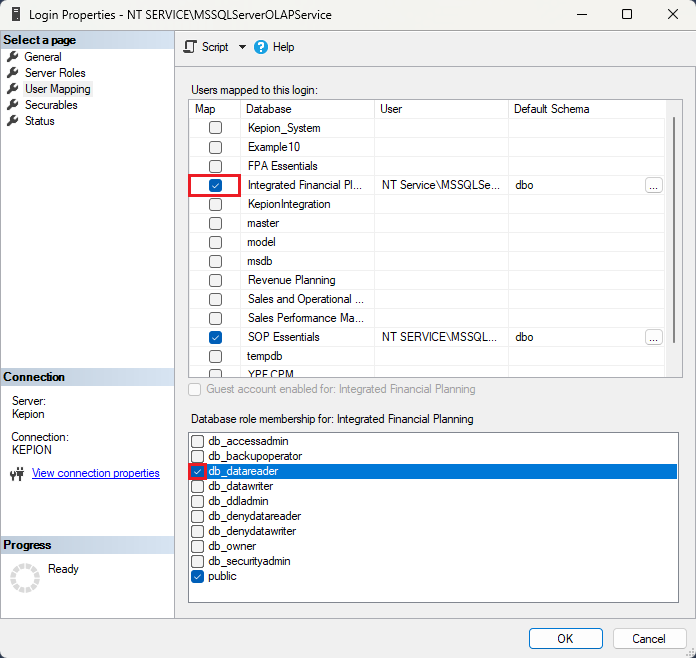Close the Login Properties dialog
The width and height of the screenshot is (696, 658).
pos(672,14)
